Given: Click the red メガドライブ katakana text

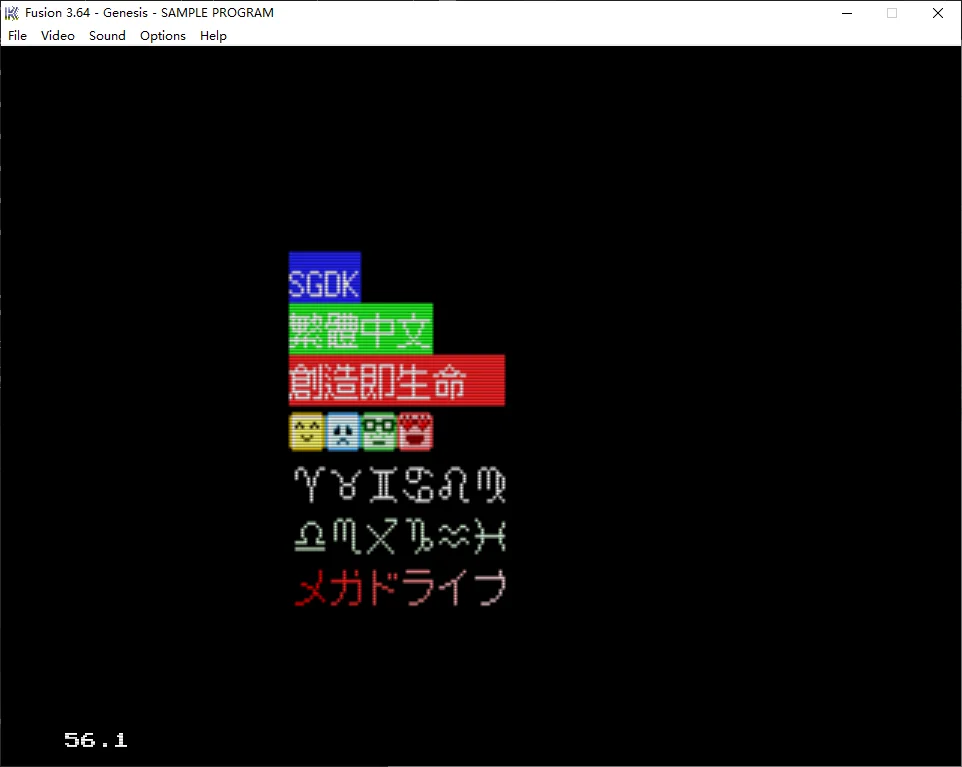Looking at the screenshot, I should [x=401, y=588].
